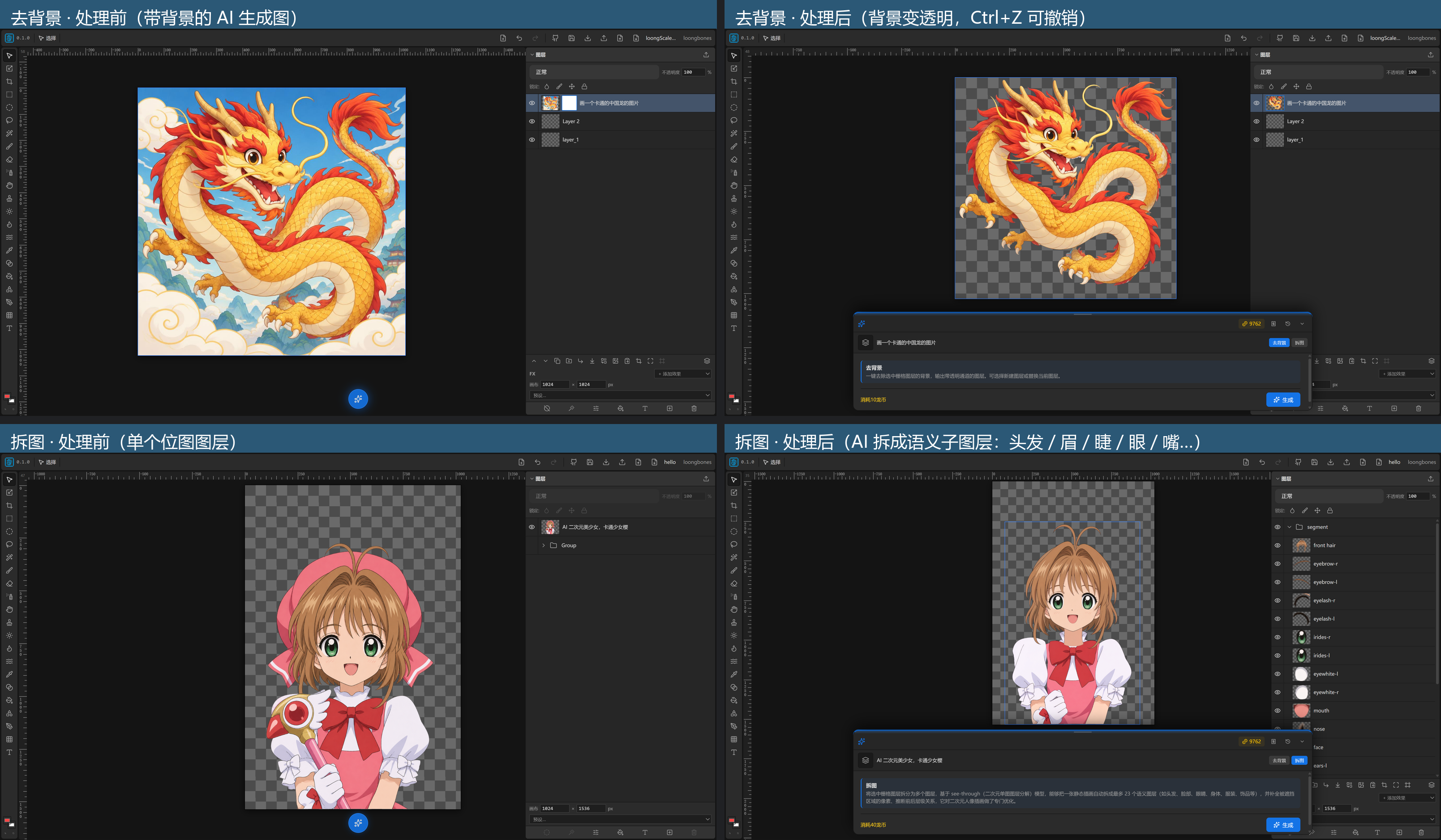
Task: Click the lock-all padlock icon in the top-left layers panel
Action: [x=584, y=86]
